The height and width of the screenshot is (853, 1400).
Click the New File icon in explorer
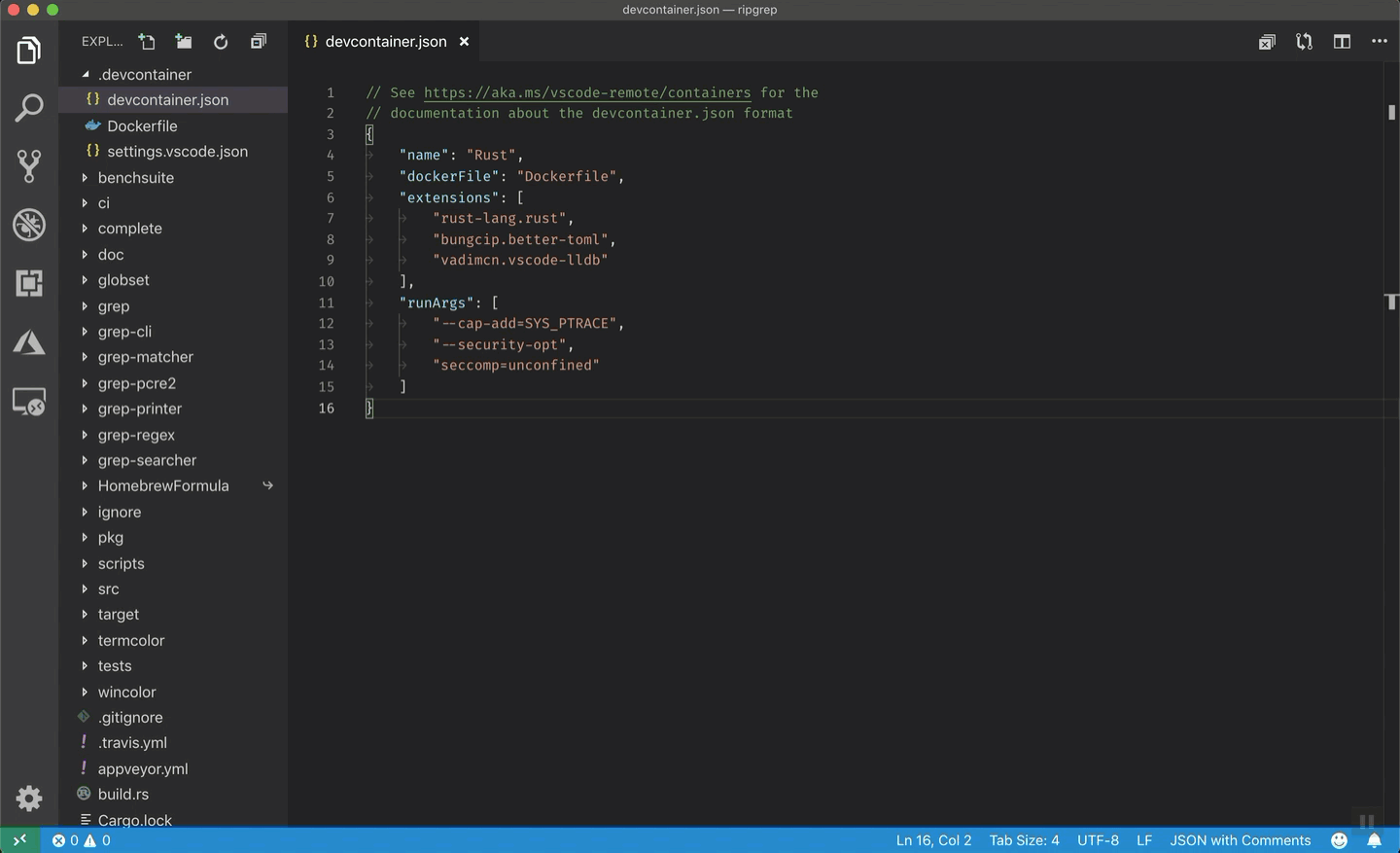147,42
